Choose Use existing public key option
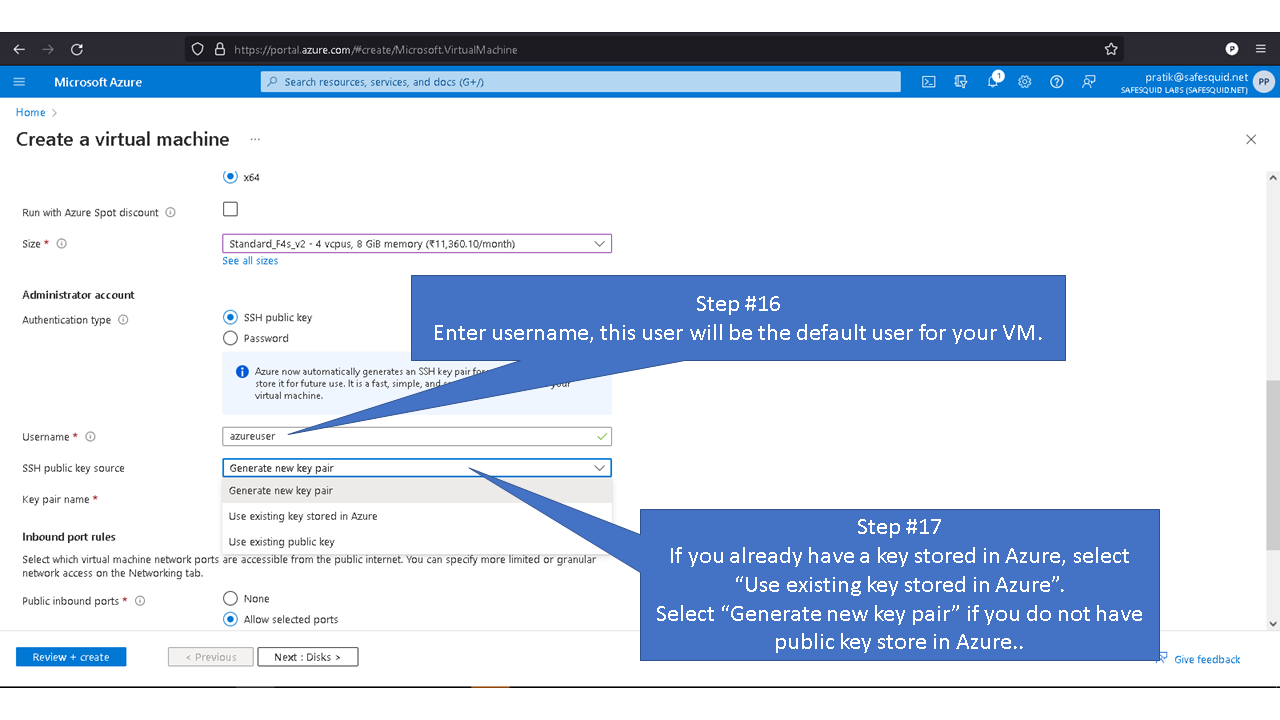 [x=417, y=541]
